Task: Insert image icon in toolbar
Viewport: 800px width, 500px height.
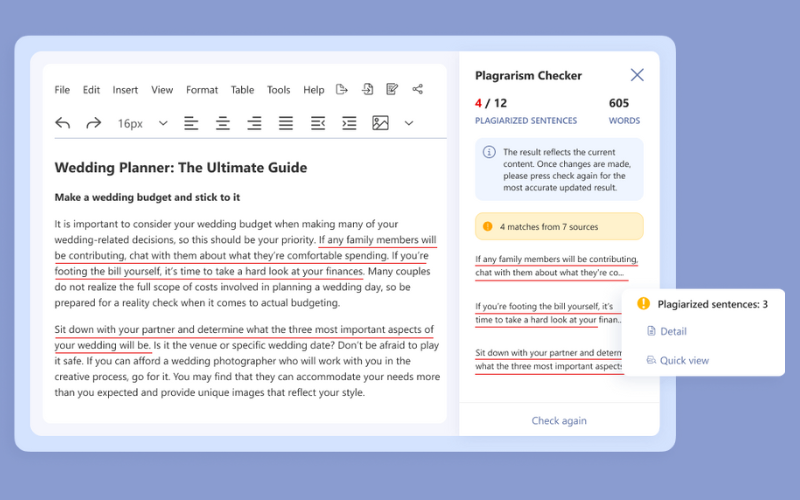Action: coord(380,123)
